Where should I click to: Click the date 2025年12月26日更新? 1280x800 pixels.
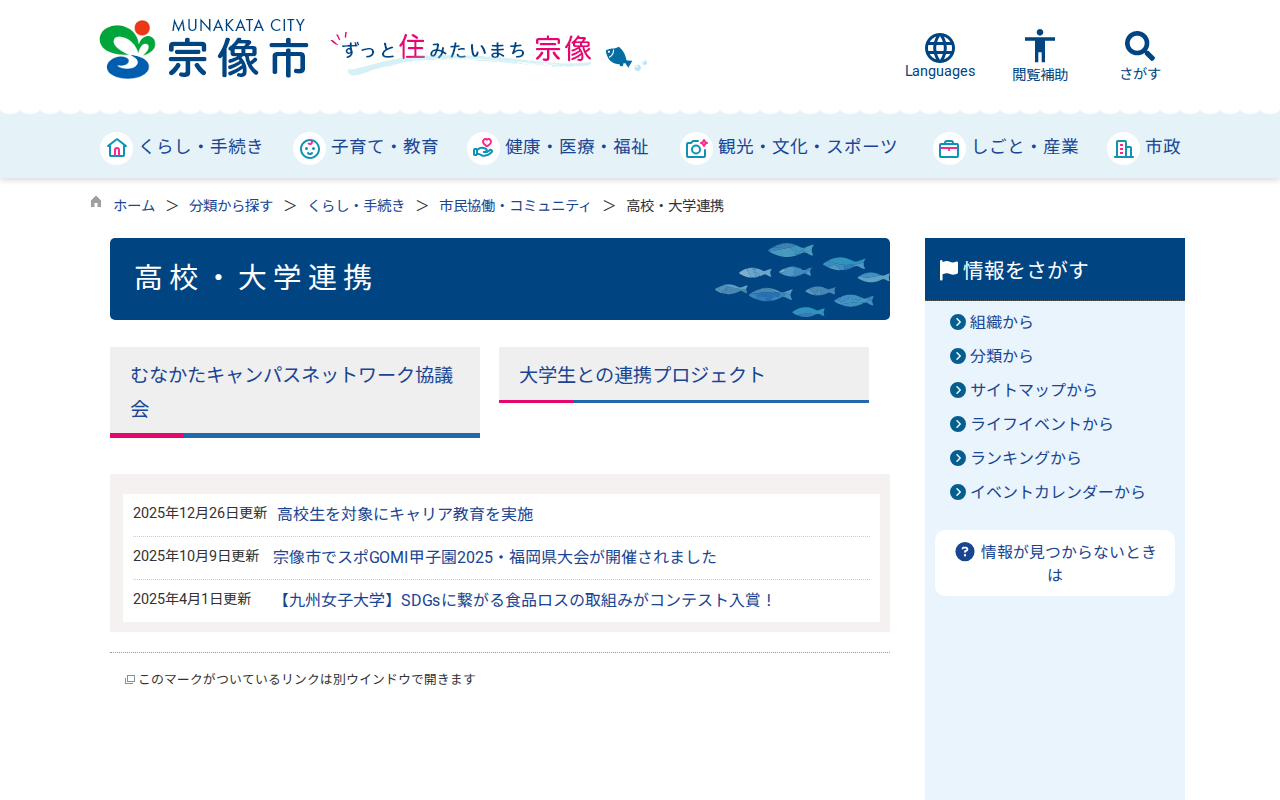point(200,513)
